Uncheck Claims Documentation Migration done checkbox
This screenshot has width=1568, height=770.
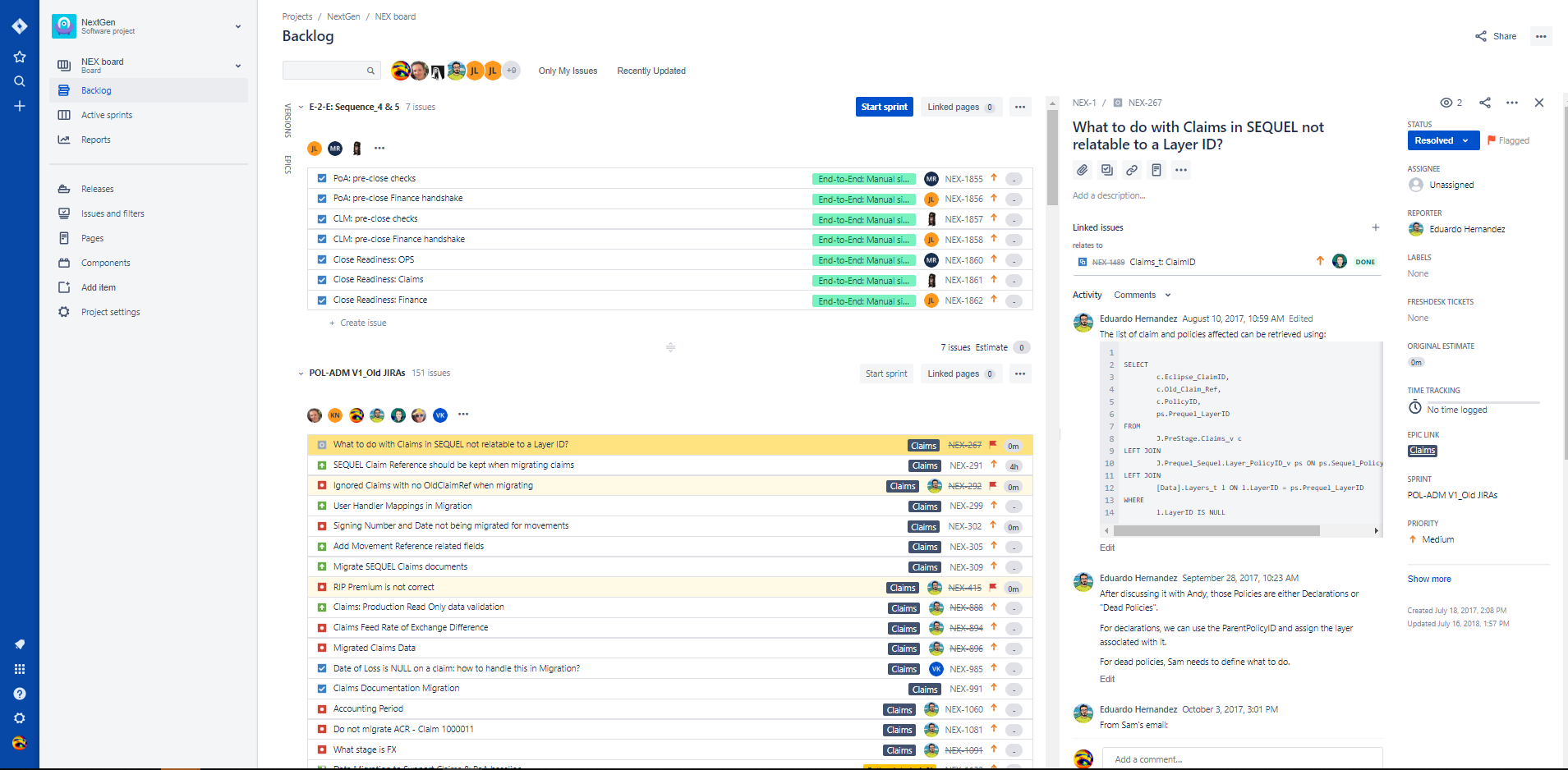coord(321,688)
